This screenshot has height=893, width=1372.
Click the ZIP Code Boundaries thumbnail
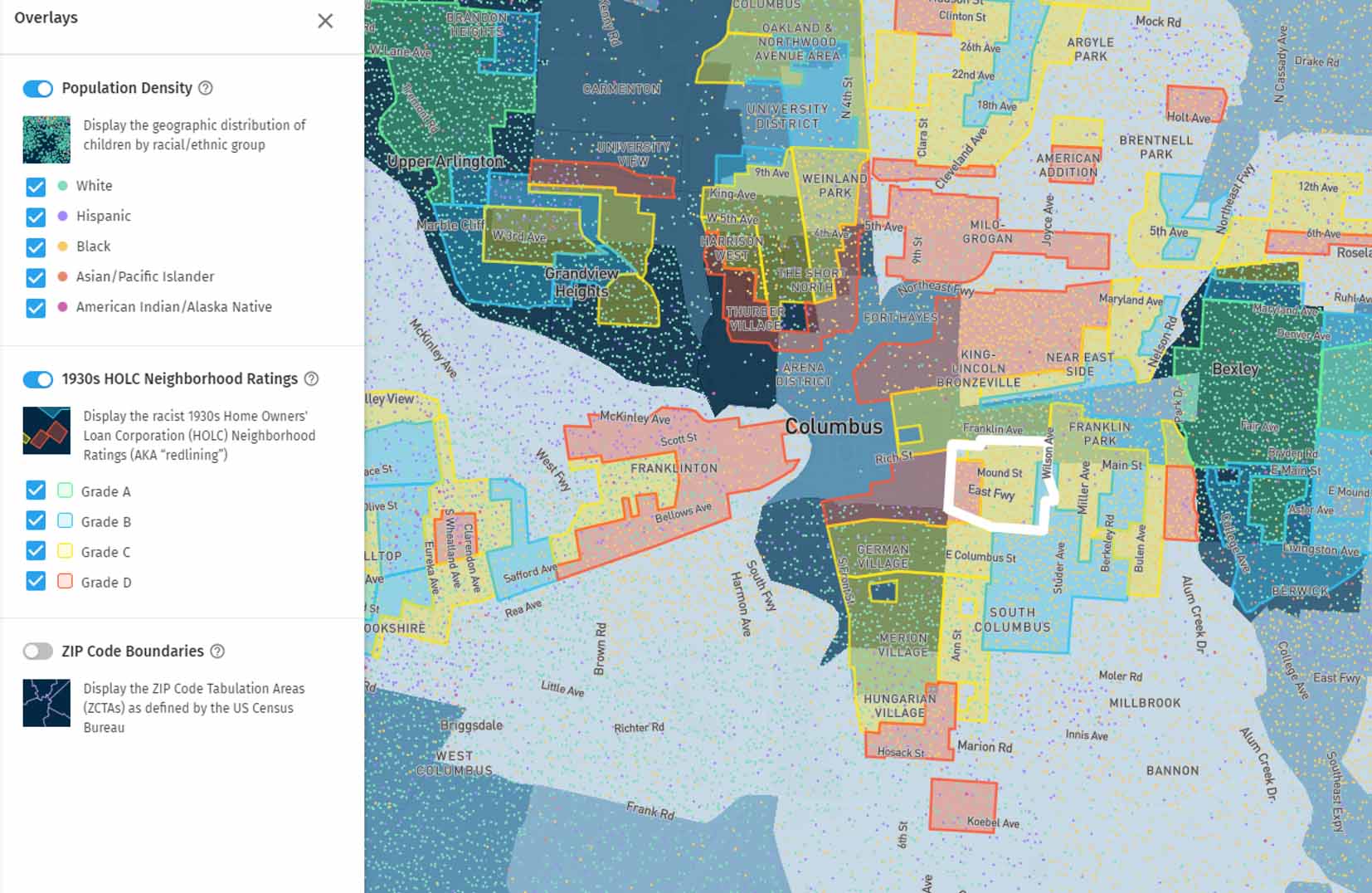46,703
